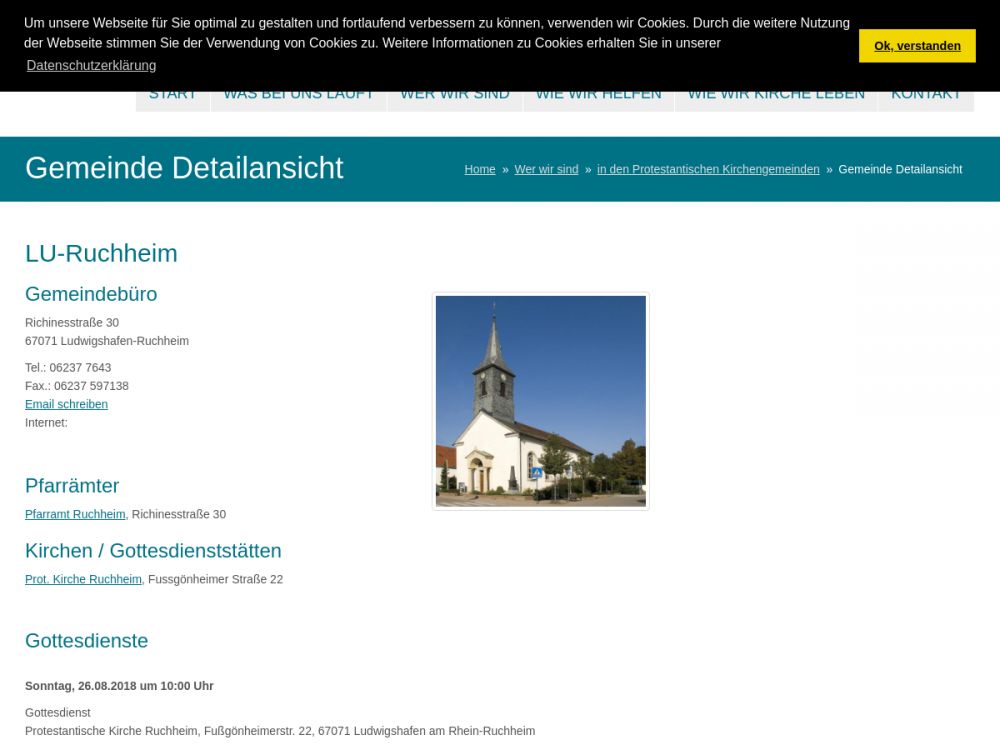Click the 'Gottesdienste' section heading
The width and height of the screenshot is (1000, 750).
86,641
